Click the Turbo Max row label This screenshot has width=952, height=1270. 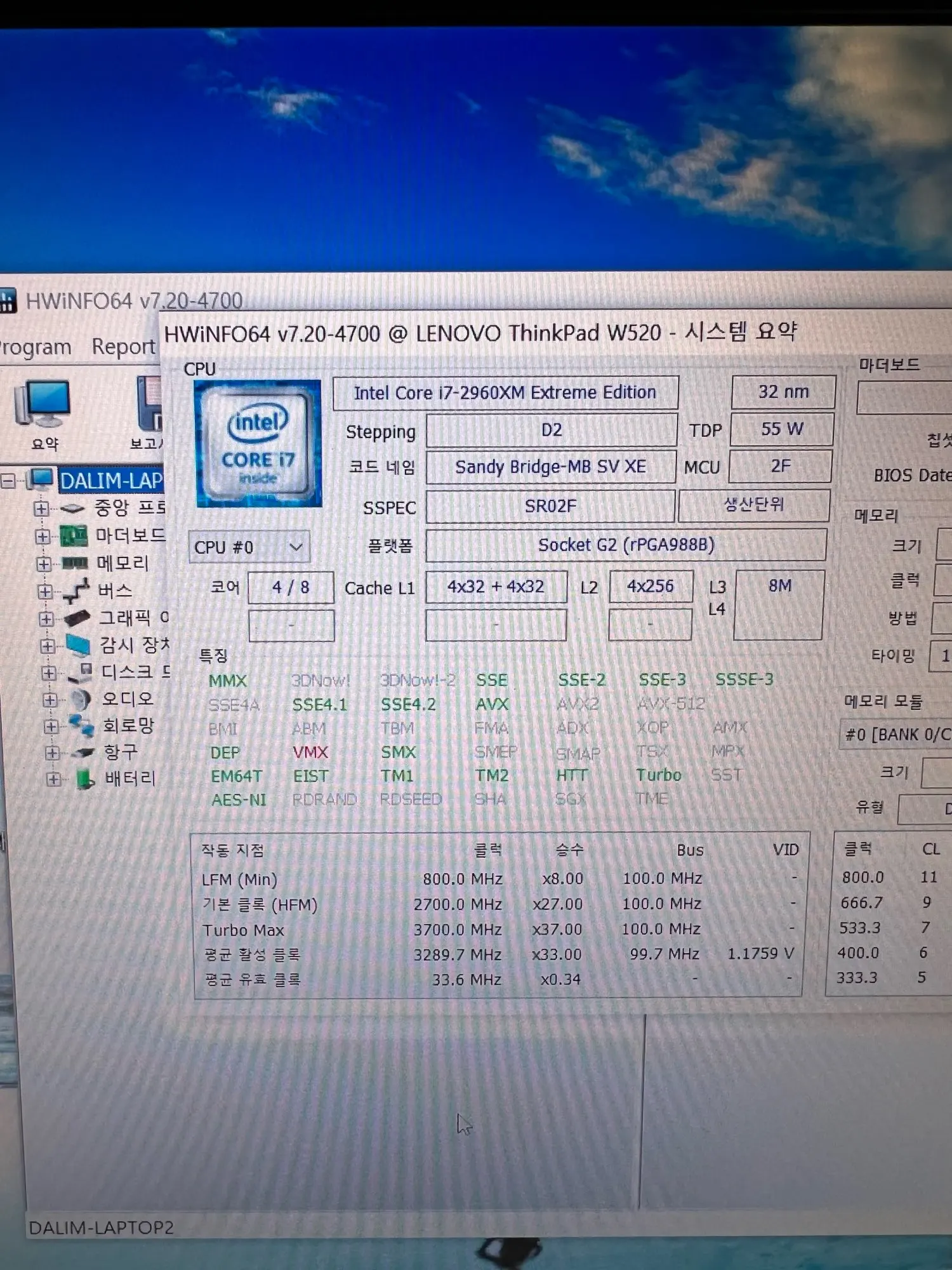244,931
